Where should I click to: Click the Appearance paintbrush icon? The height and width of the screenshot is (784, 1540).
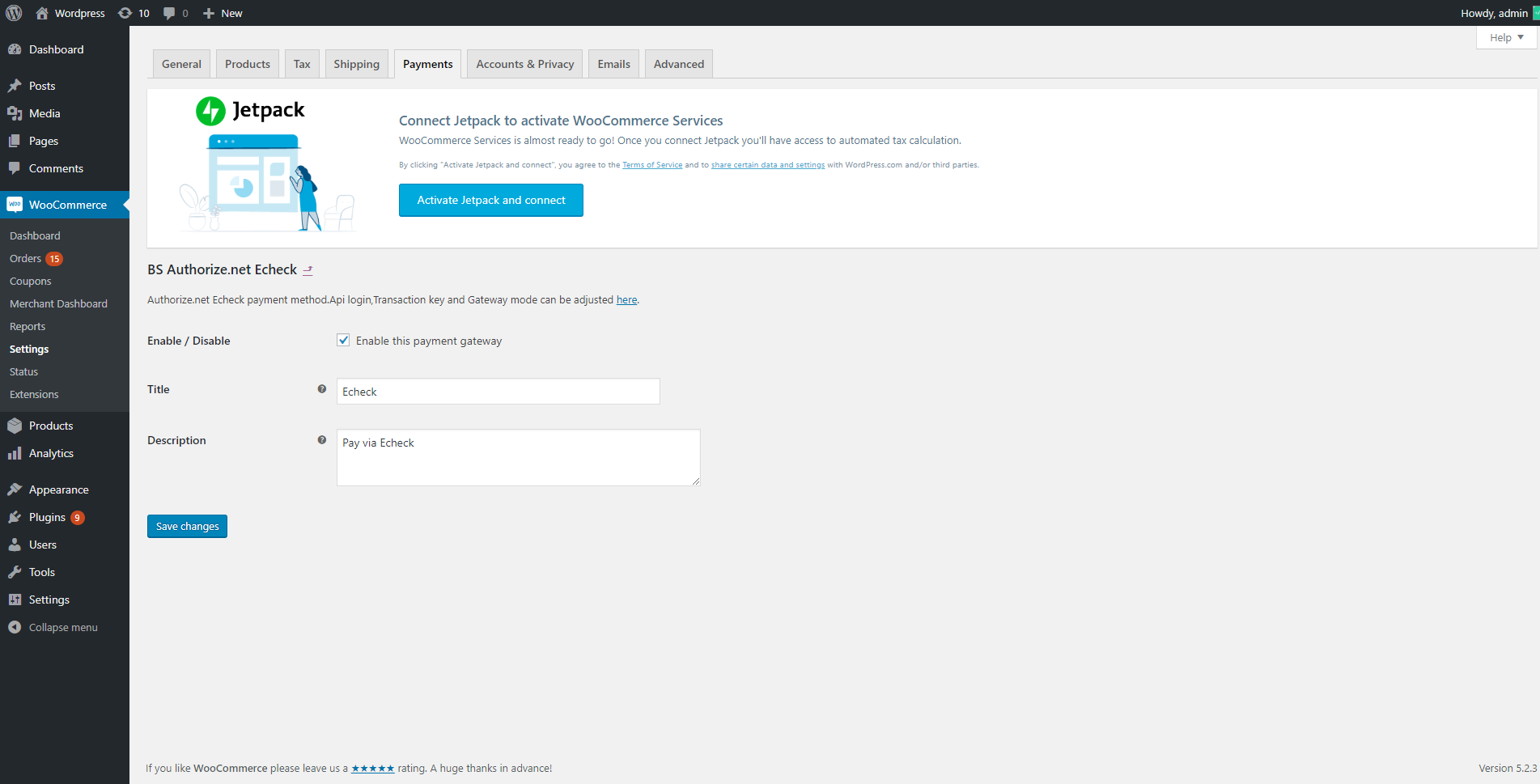15,489
